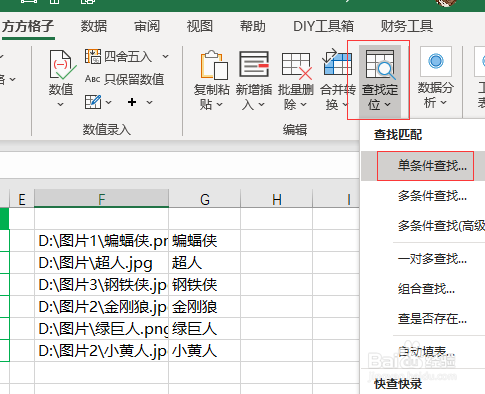The width and height of the screenshot is (485, 394).
Task: Expand the plus sign dropdown arrow
Action: 149,102
